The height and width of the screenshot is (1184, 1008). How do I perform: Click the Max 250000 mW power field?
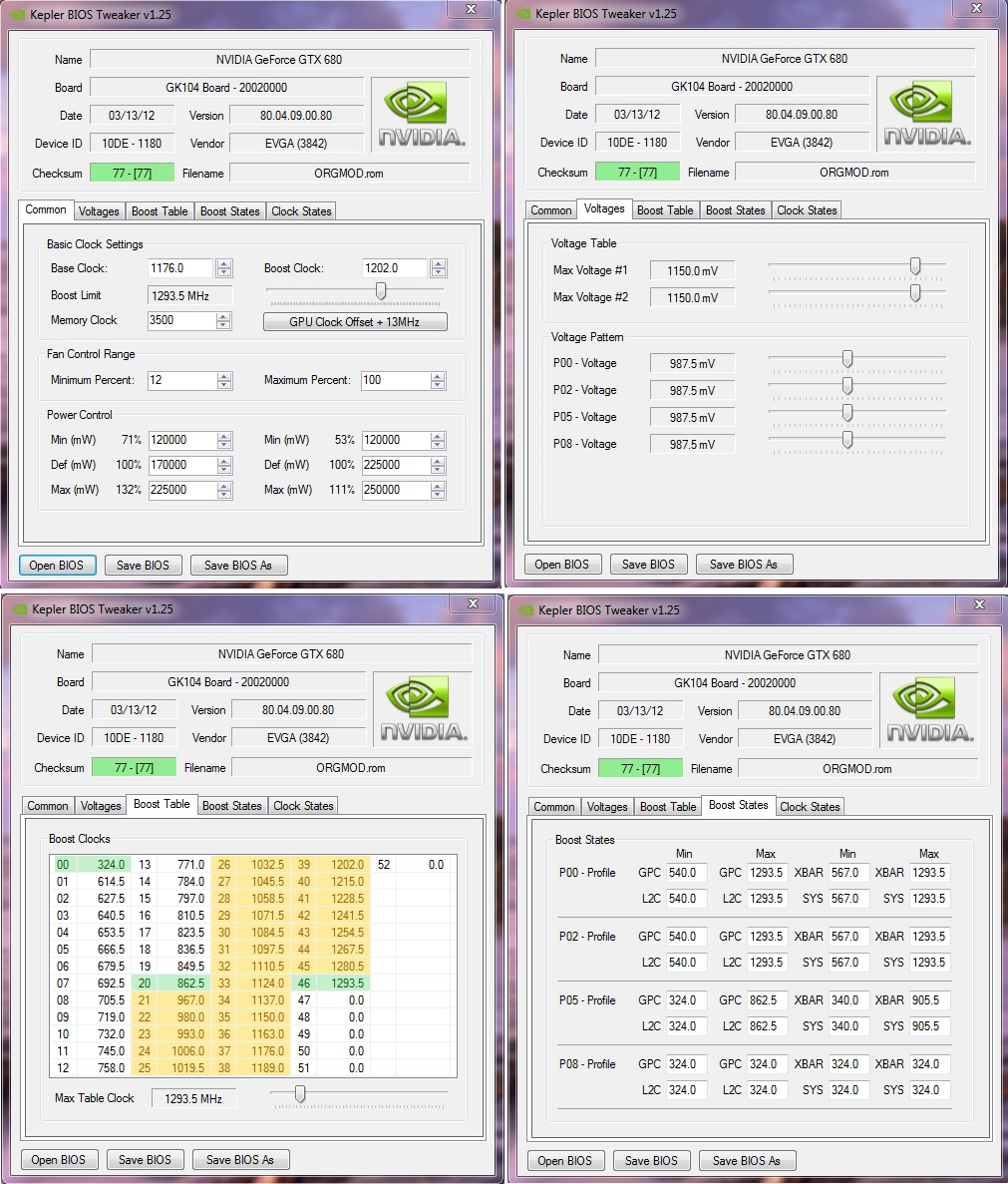click(x=396, y=490)
